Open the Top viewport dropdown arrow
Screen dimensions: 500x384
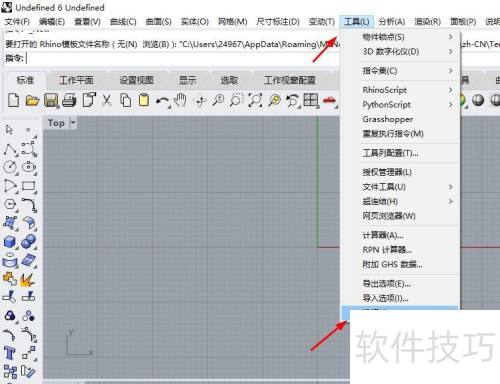pos(73,123)
